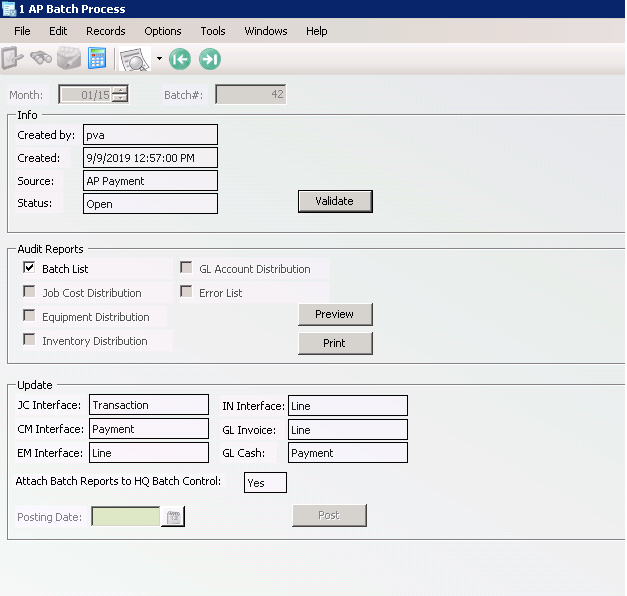Click the IN Interface field 'Line'
This screenshot has width=627, height=596.
click(348, 406)
